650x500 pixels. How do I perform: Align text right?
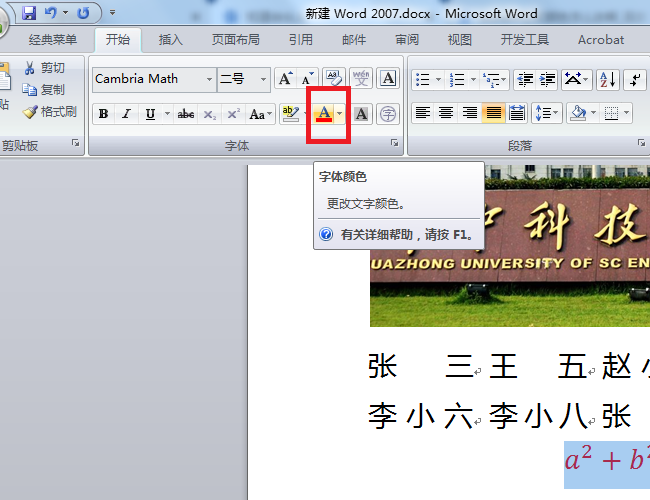(x=470, y=113)
